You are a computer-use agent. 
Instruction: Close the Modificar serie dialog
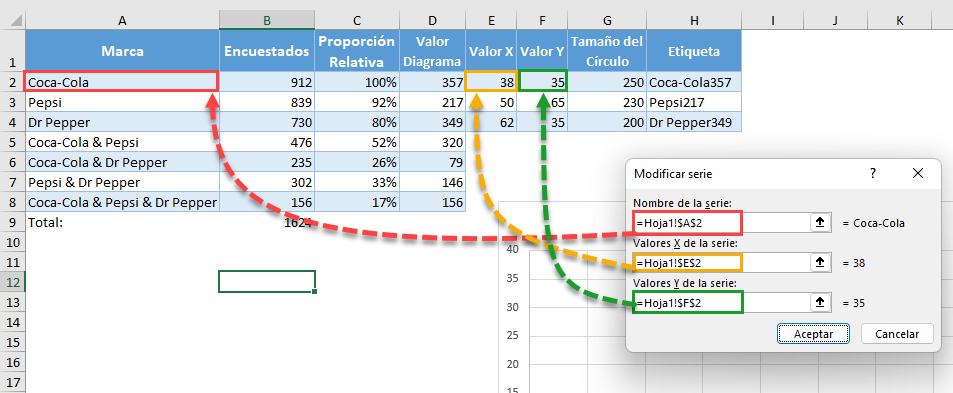pyautogui.click(x=918, y=174)
